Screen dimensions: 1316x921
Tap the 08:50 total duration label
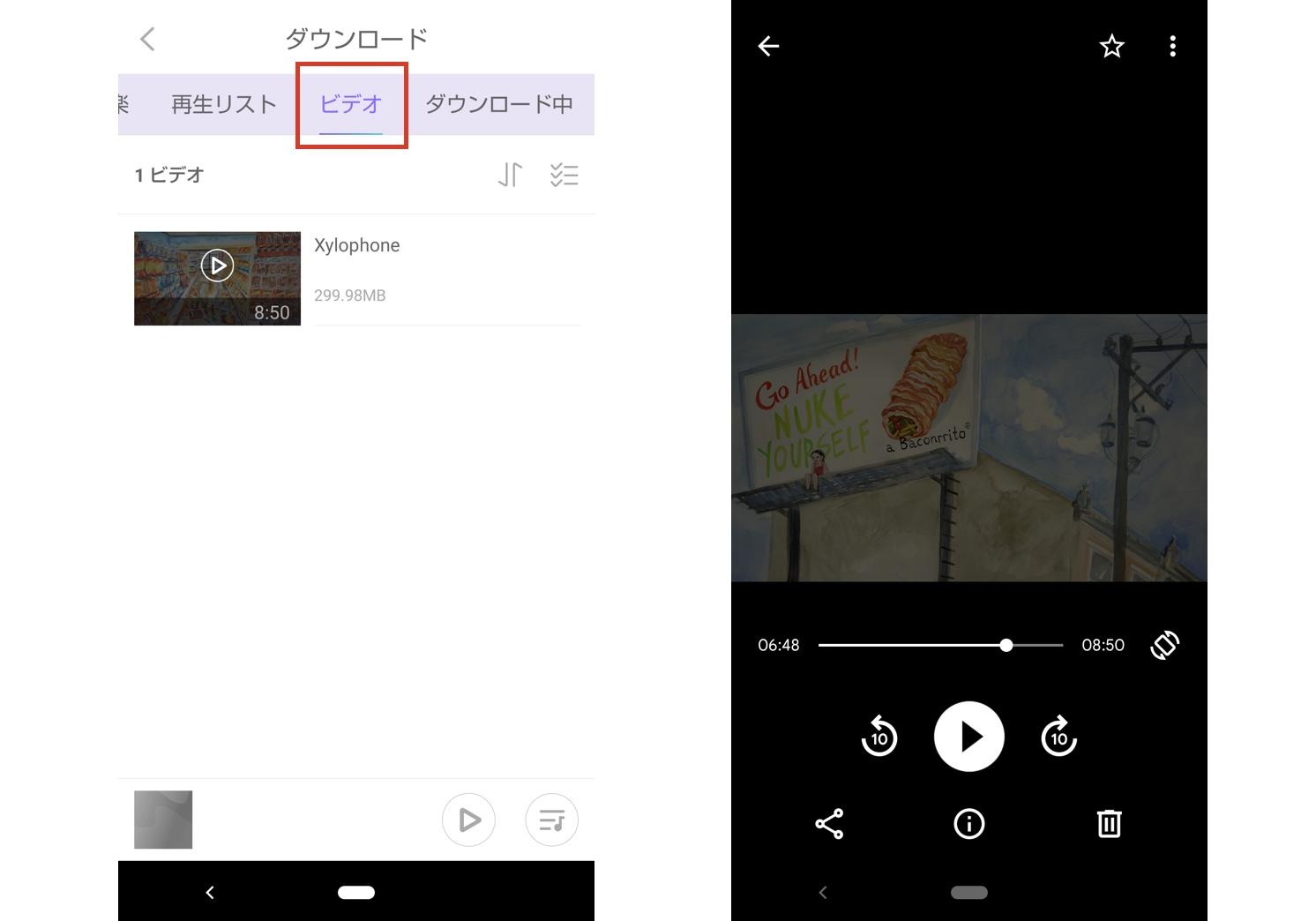pos(1103,645)
